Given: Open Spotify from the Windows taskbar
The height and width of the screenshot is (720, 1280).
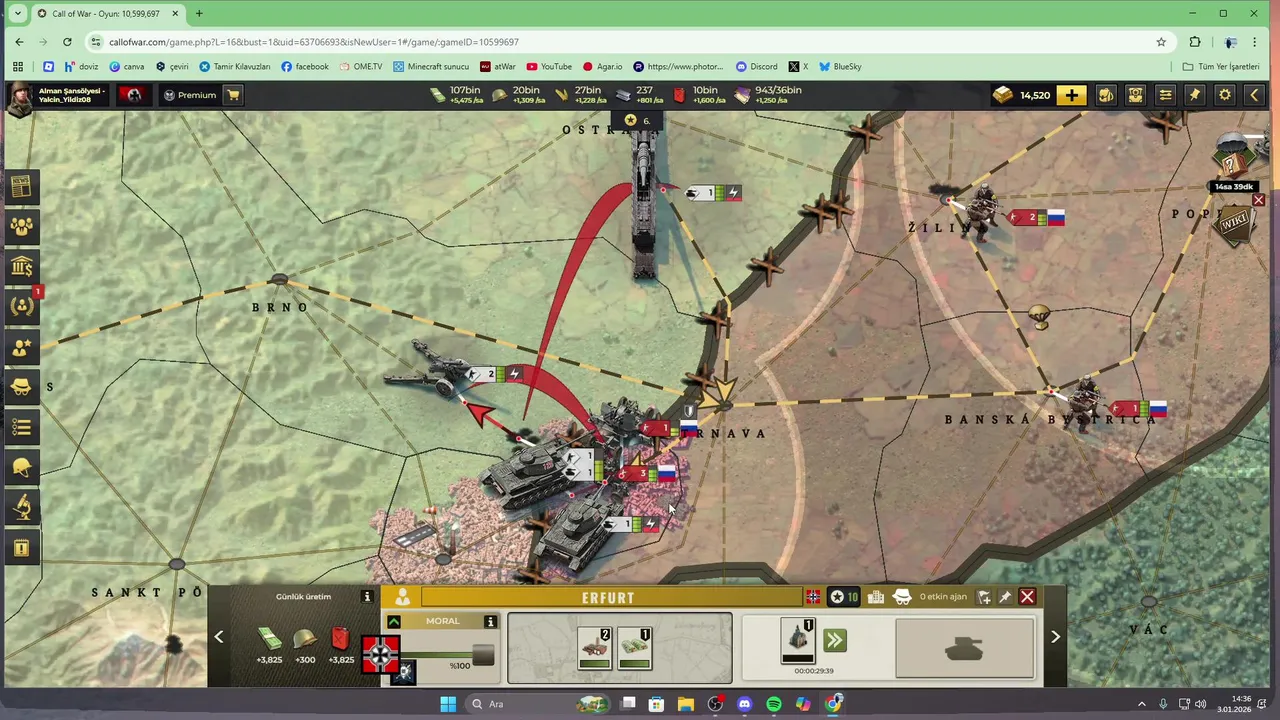Looking at the screenshot, I should pyautogui.click(x=774, y=704).
